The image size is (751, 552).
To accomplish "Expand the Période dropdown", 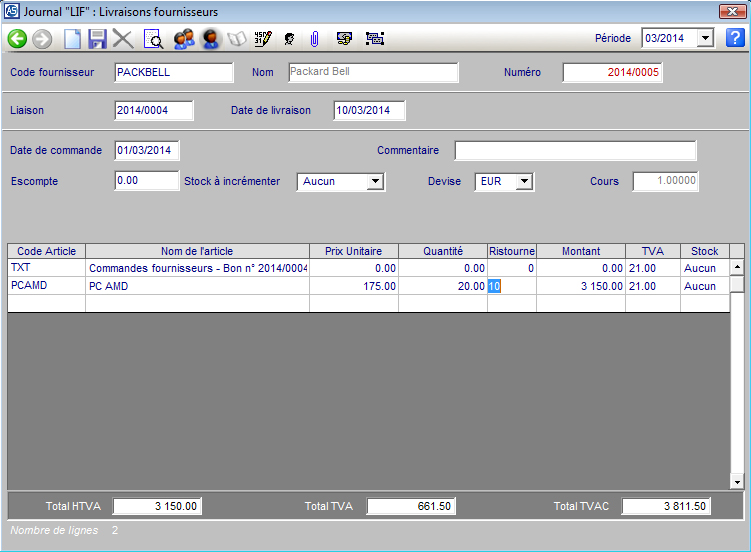I will pyautogui.click(x=704, y=38).
